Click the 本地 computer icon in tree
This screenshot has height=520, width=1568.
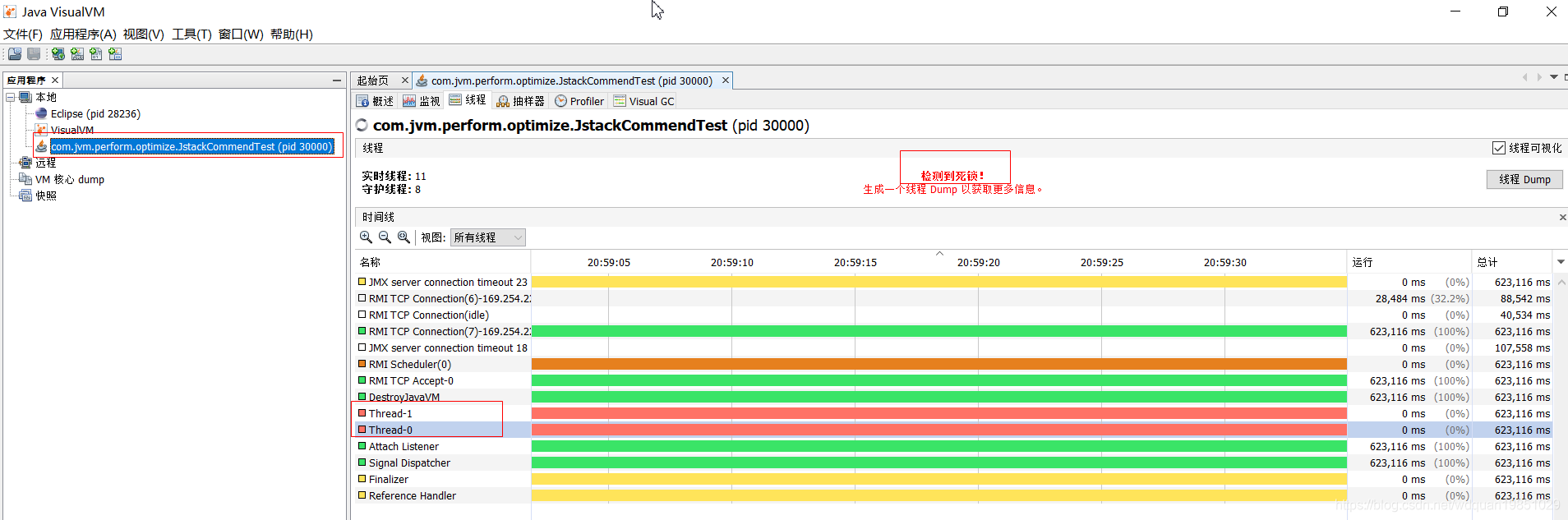(25, 97)
